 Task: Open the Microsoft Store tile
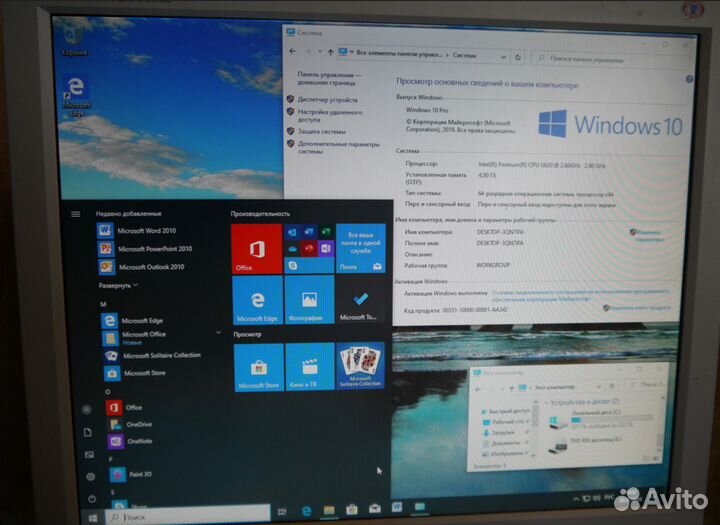point(258,366)
